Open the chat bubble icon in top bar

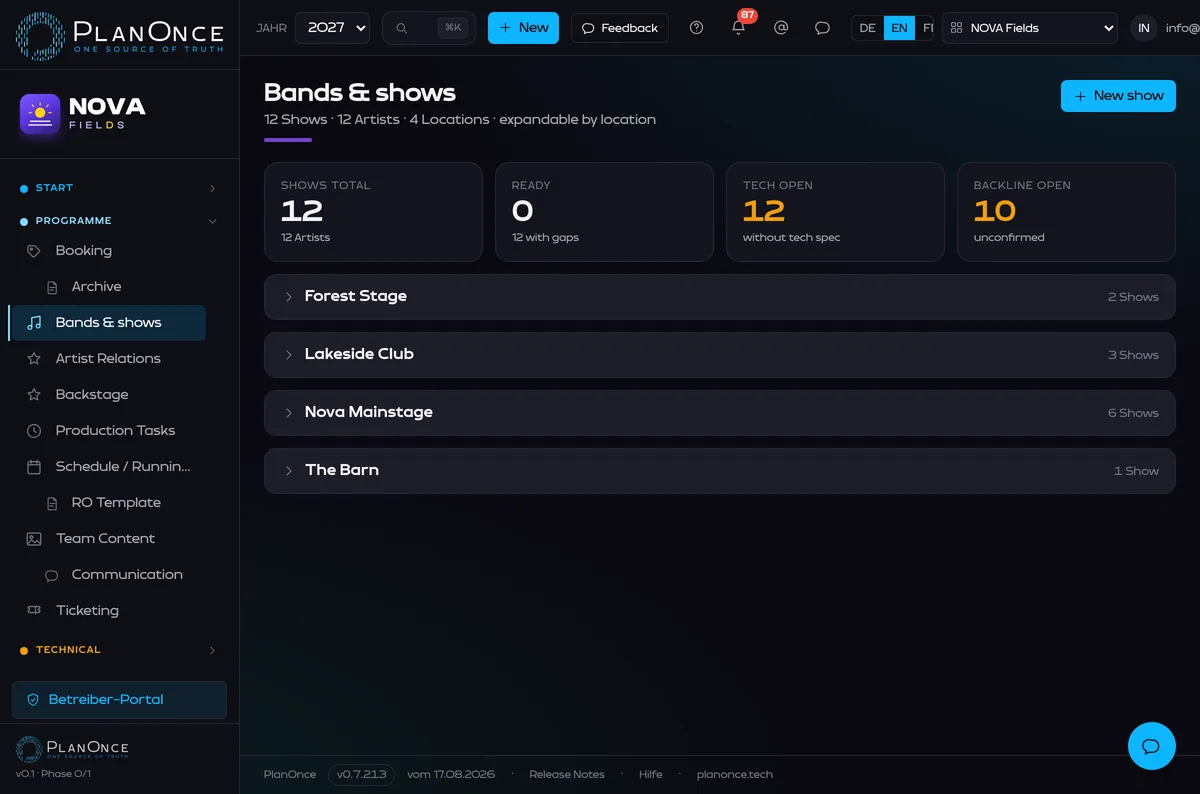(822, 28)
